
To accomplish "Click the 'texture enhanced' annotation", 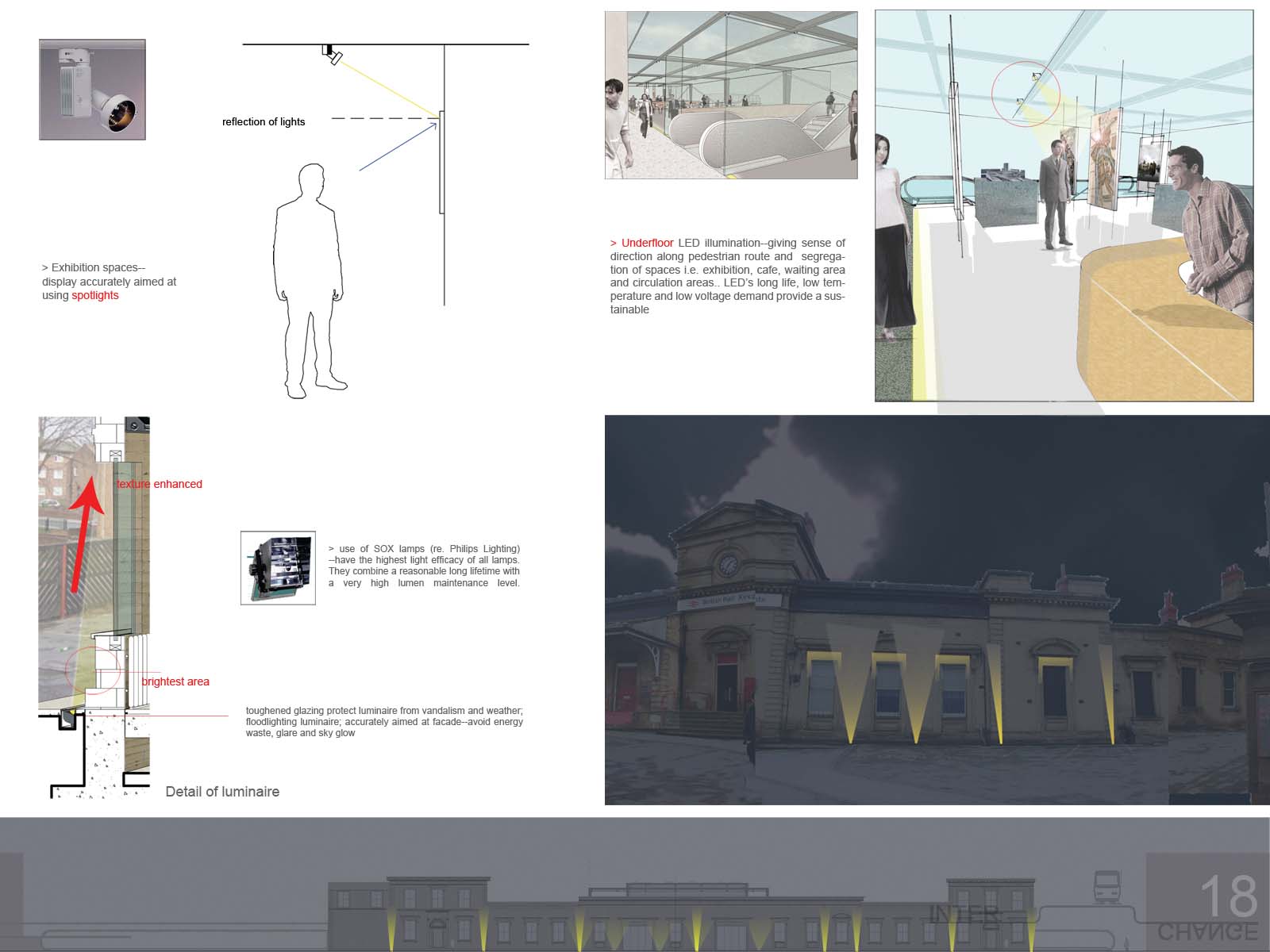I will [x=160, y=484].
